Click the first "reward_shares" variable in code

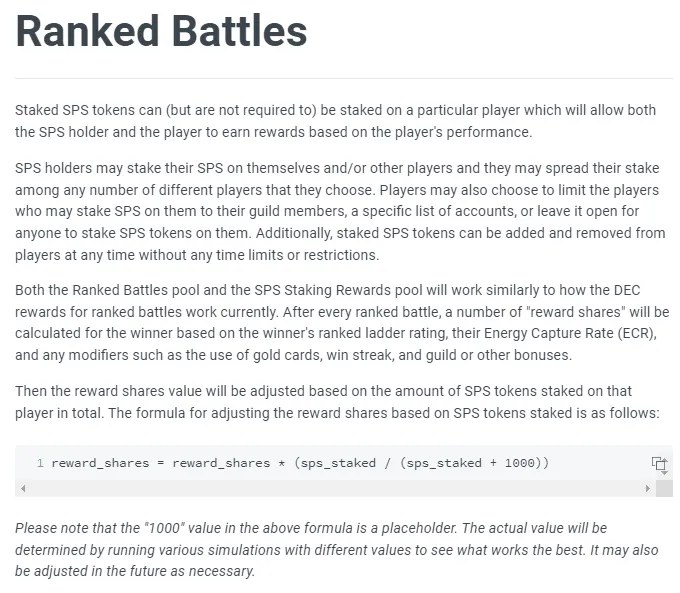pos(100,463)
